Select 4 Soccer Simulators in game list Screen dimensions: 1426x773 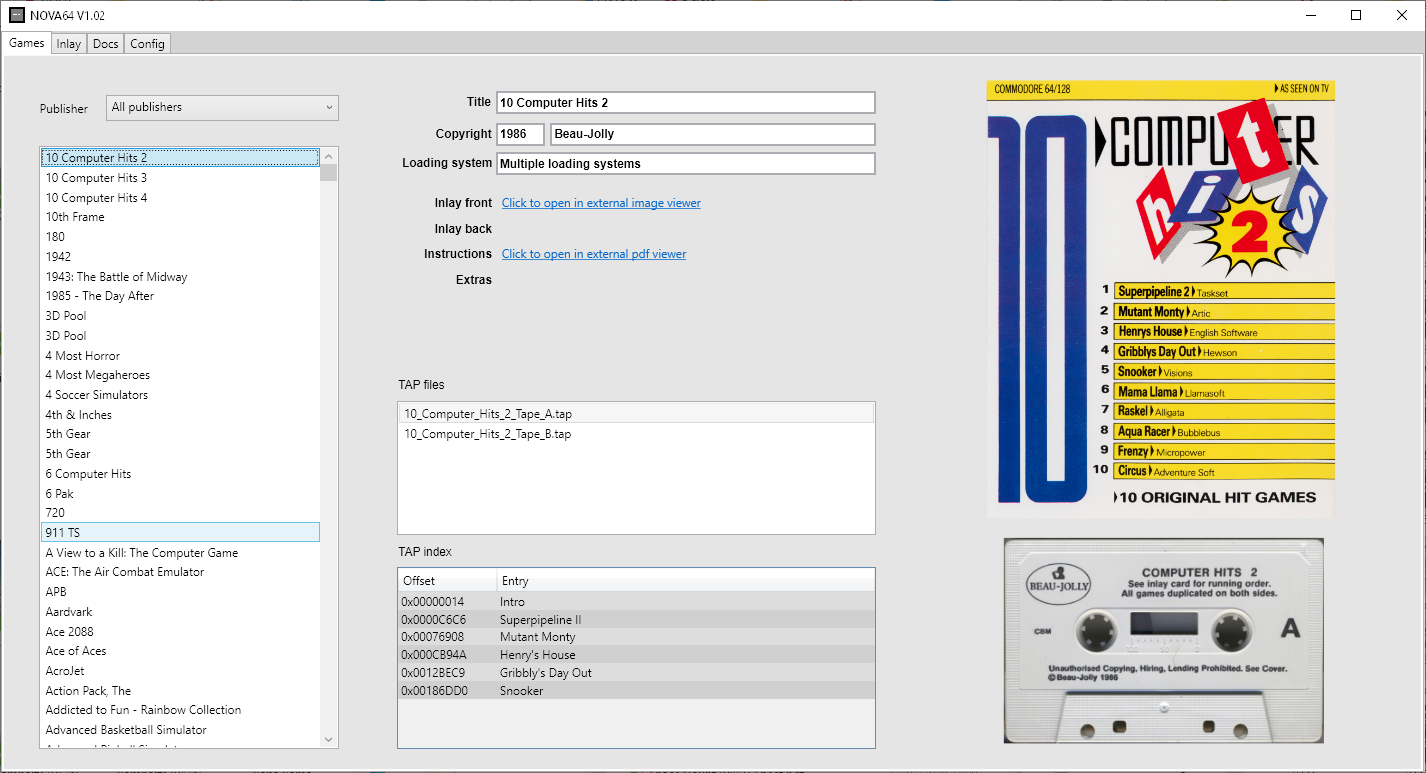[180, 395]
